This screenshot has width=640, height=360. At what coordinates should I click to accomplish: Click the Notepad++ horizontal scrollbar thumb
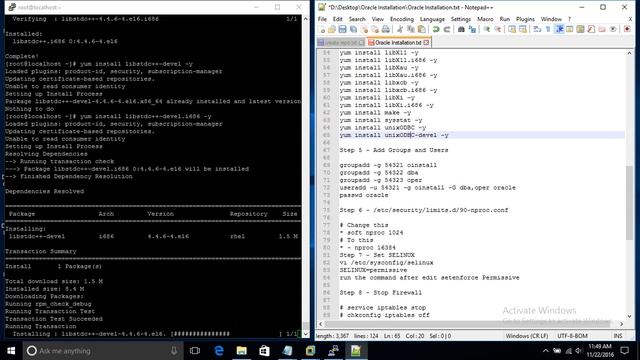tap(467, 324)
